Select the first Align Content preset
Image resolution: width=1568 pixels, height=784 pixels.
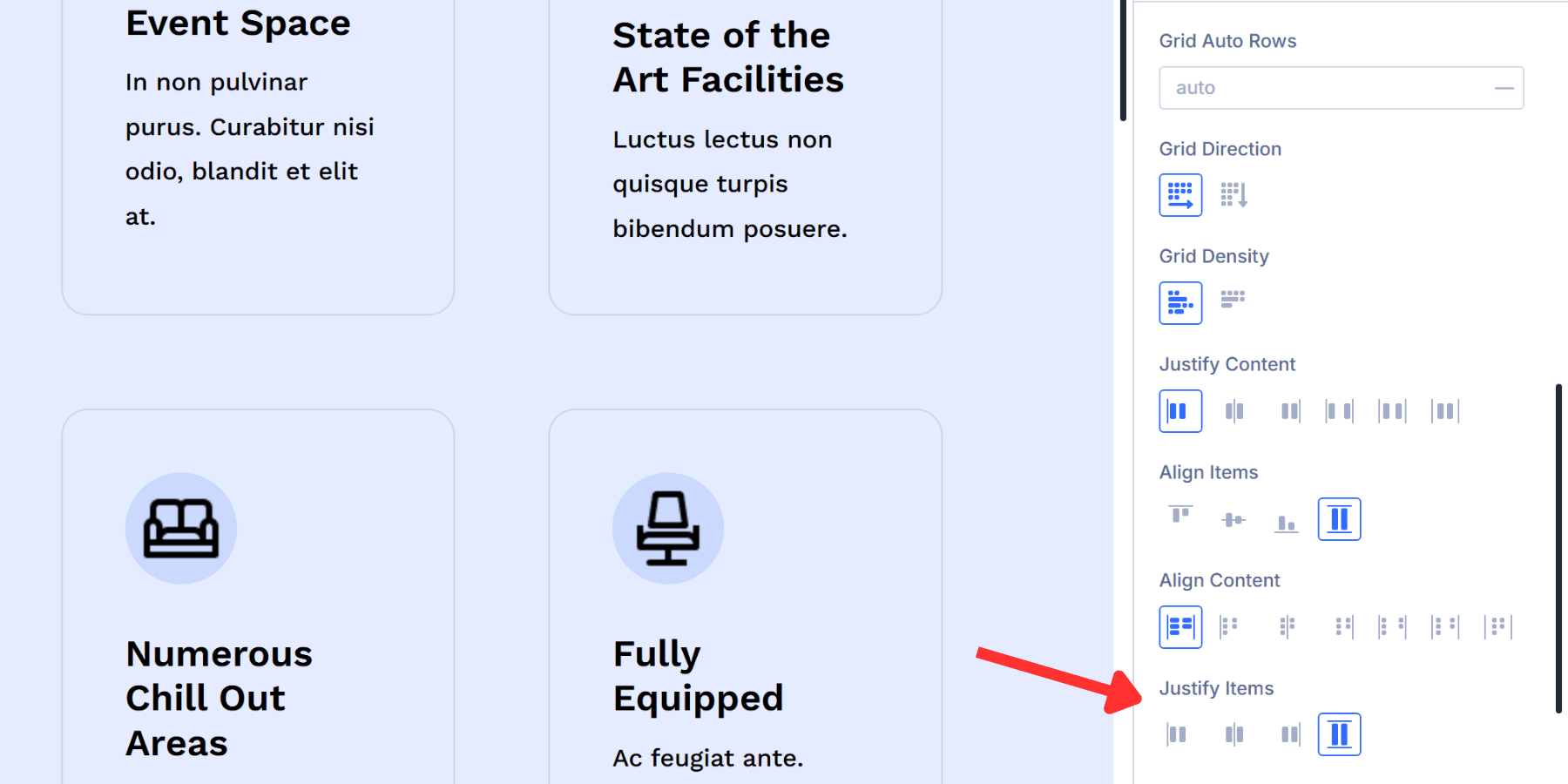[1180, 626]
